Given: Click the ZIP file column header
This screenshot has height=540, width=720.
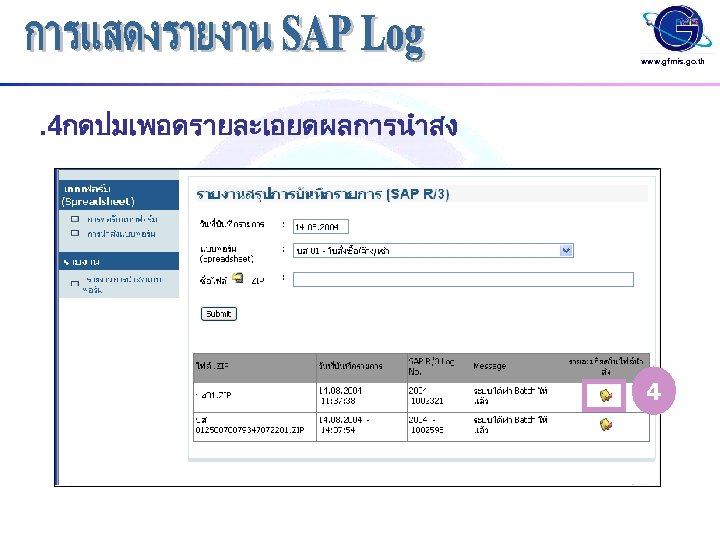Looking at the screenshot, I should click(212, 366).
